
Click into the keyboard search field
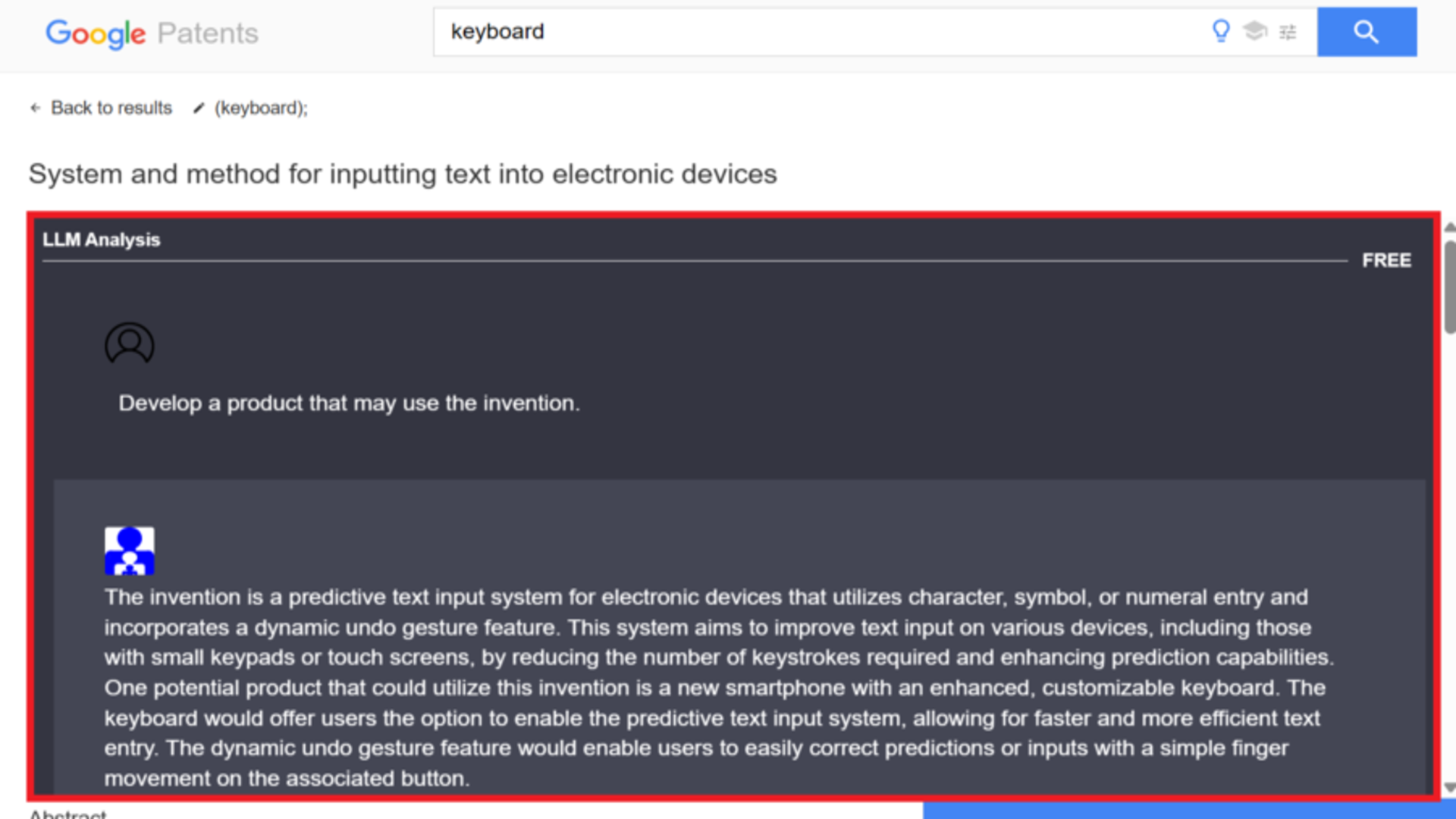pyautogui.click(x=819, y=32)
